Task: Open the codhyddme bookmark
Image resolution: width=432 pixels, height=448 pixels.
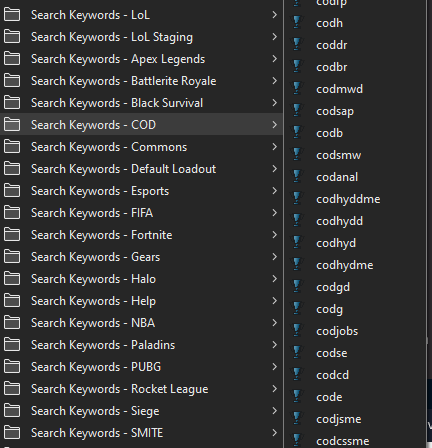Action: pyautogui.click(x=355, y=199)
